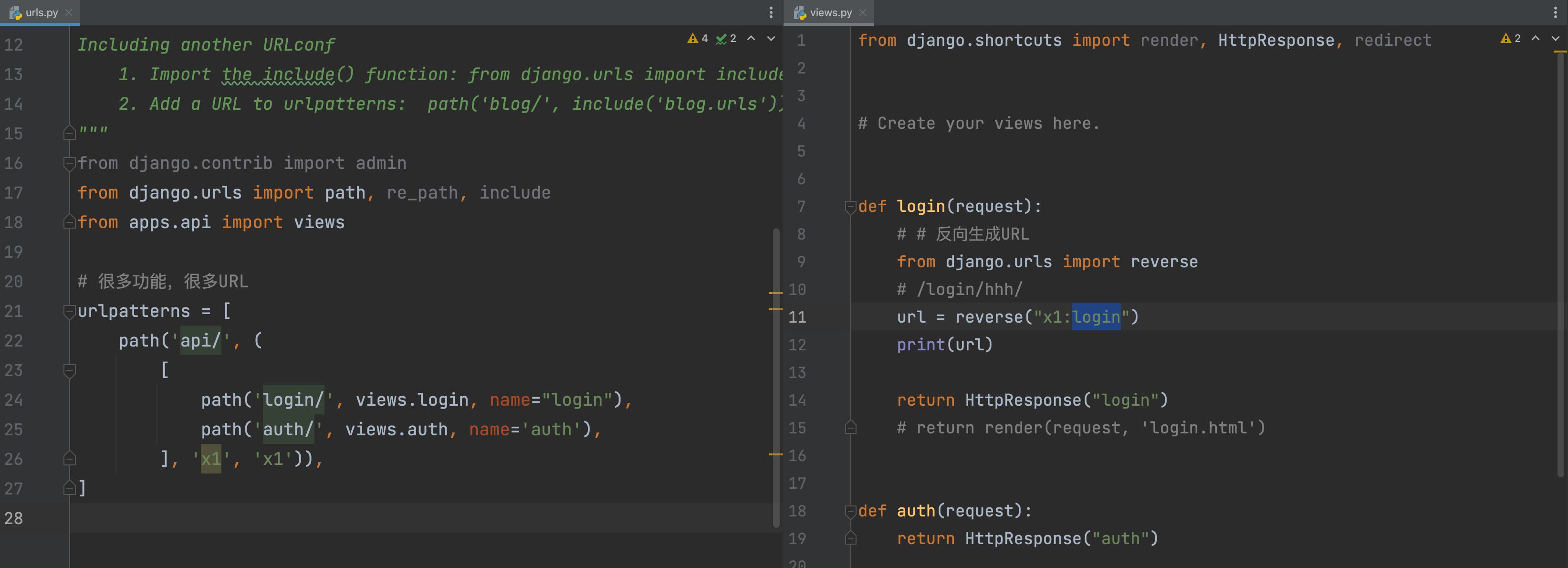Switch to the views.py tab
The height and width of the screenshot is (568, 1568).
tap(830, 12)
